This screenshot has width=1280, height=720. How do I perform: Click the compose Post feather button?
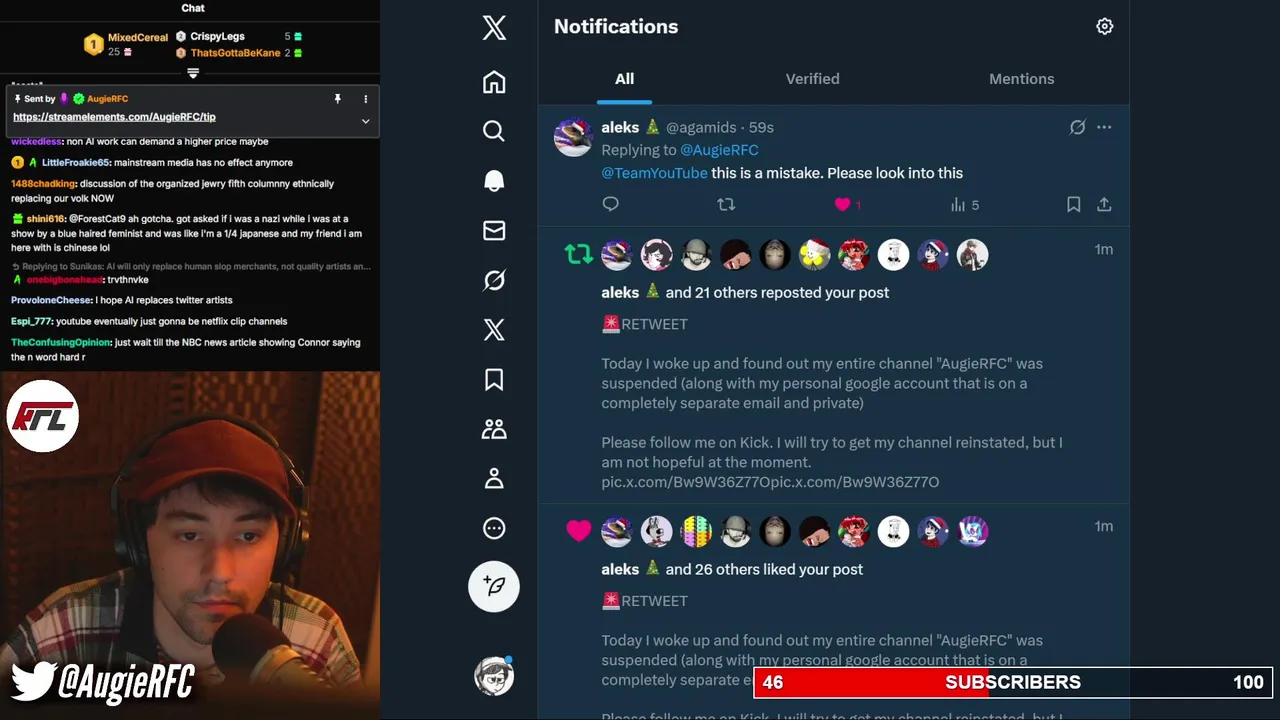[x=494, y=586]
